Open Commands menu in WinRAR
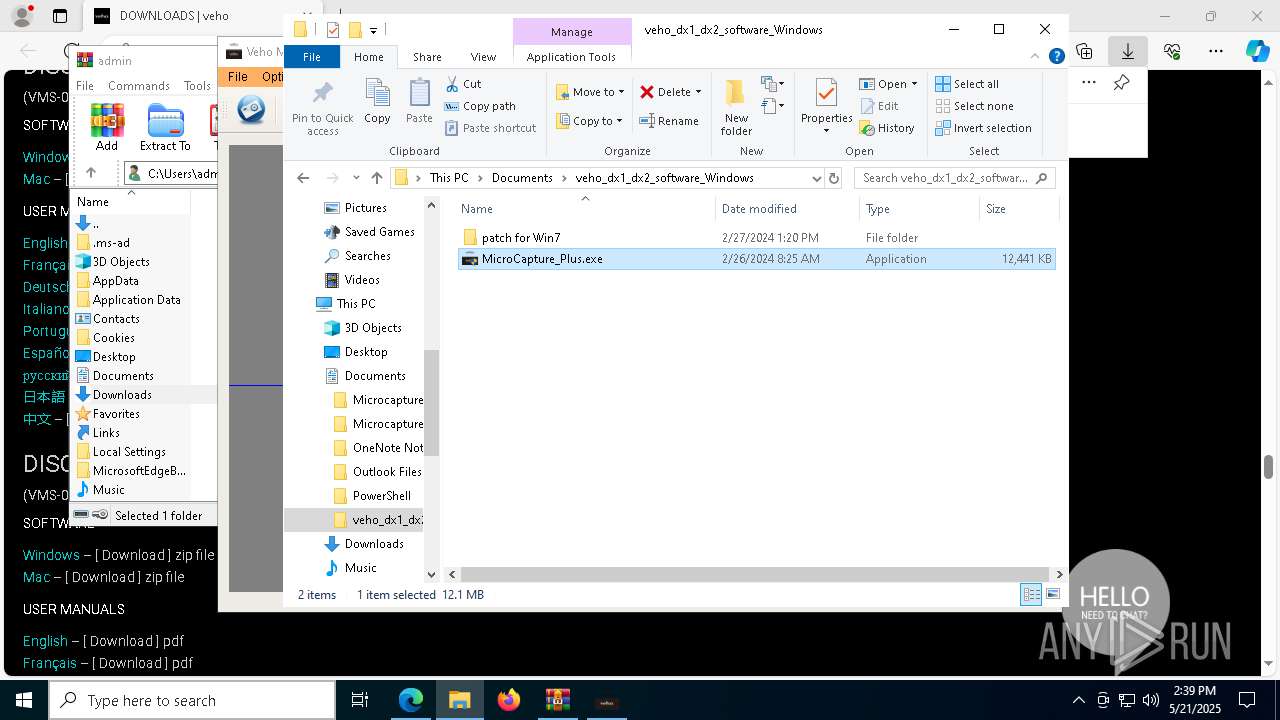Image resolution: width=1280 pixels, height=720 pixels. pos(139,86)
